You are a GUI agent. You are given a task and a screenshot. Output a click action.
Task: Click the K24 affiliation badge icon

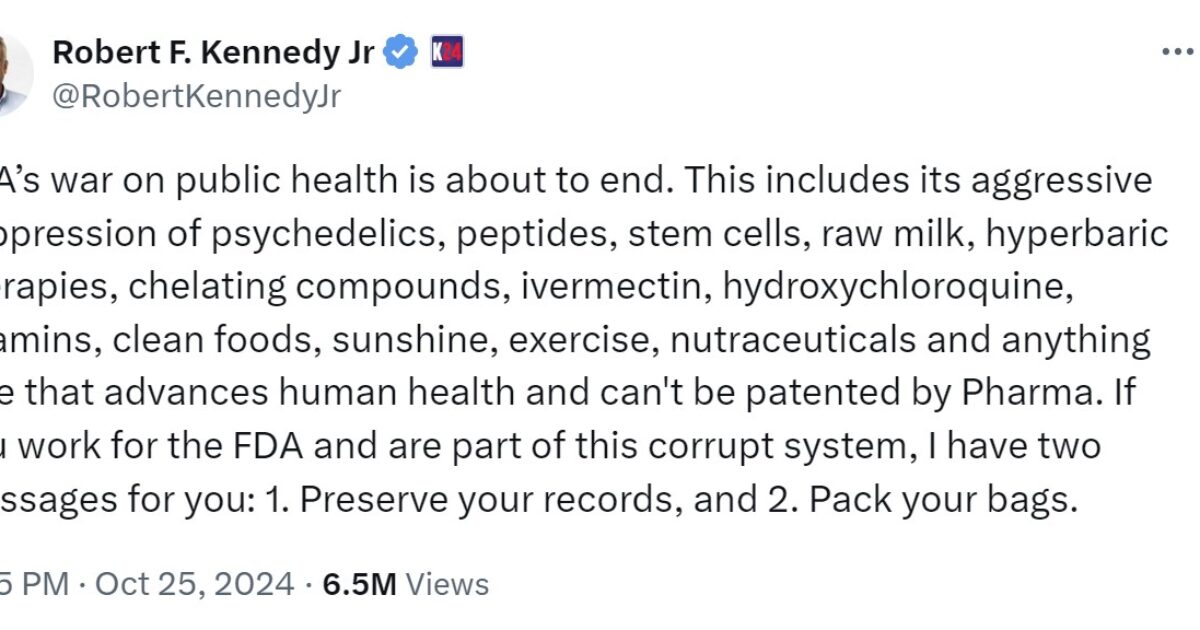click(447, 51)
